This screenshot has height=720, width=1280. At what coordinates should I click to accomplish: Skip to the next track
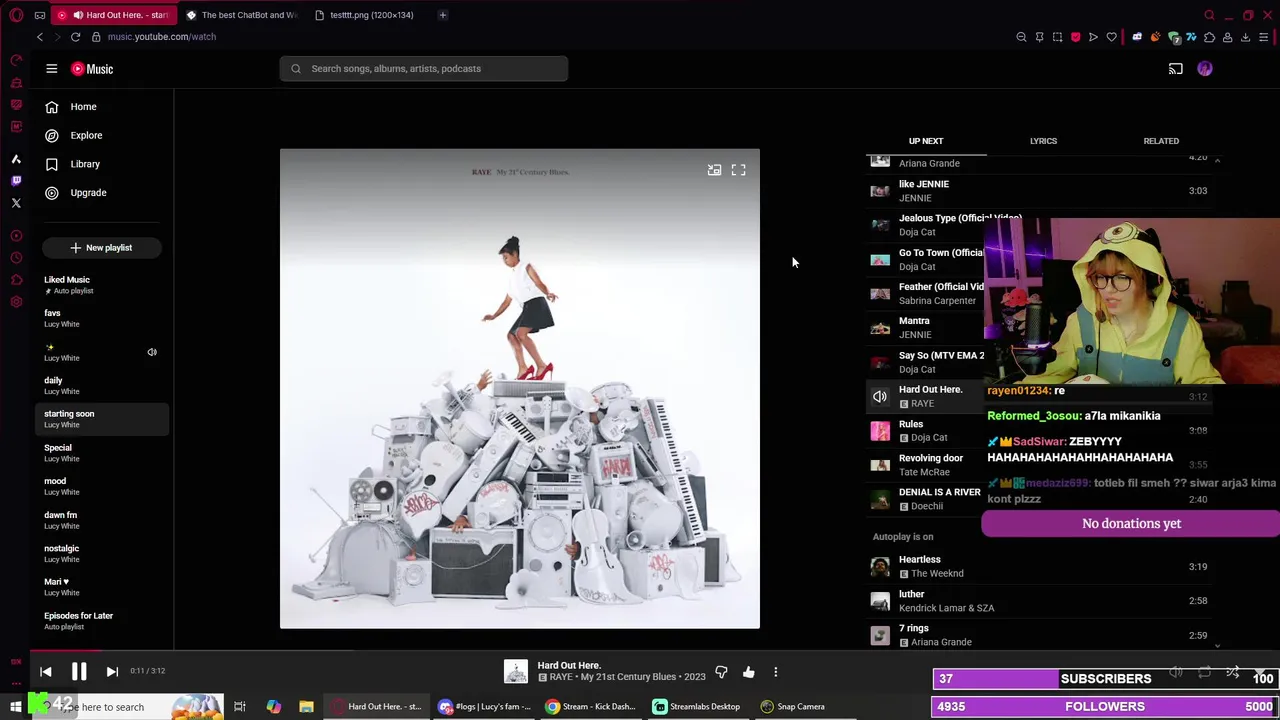coord(112,672)
